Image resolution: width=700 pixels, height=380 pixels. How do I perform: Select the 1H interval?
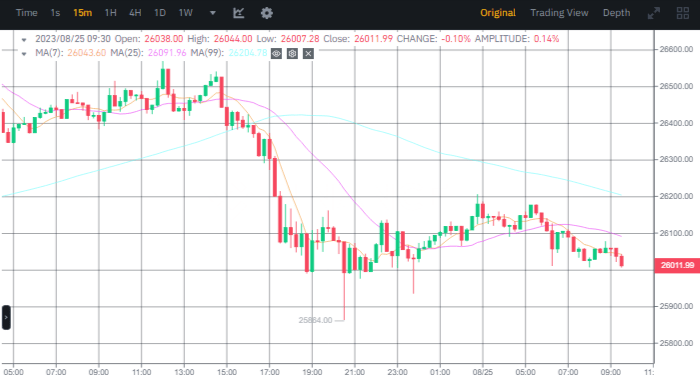click(x=111, y=13)
